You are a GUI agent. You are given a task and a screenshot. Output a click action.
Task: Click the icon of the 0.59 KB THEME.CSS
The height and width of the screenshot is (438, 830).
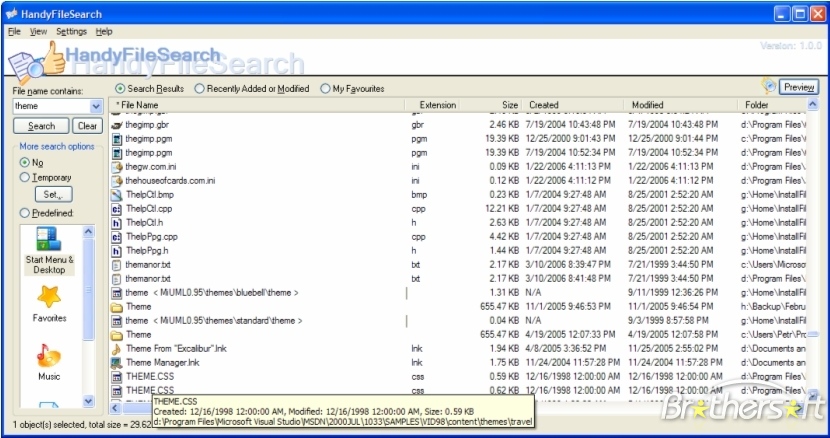tap(116, 377)
